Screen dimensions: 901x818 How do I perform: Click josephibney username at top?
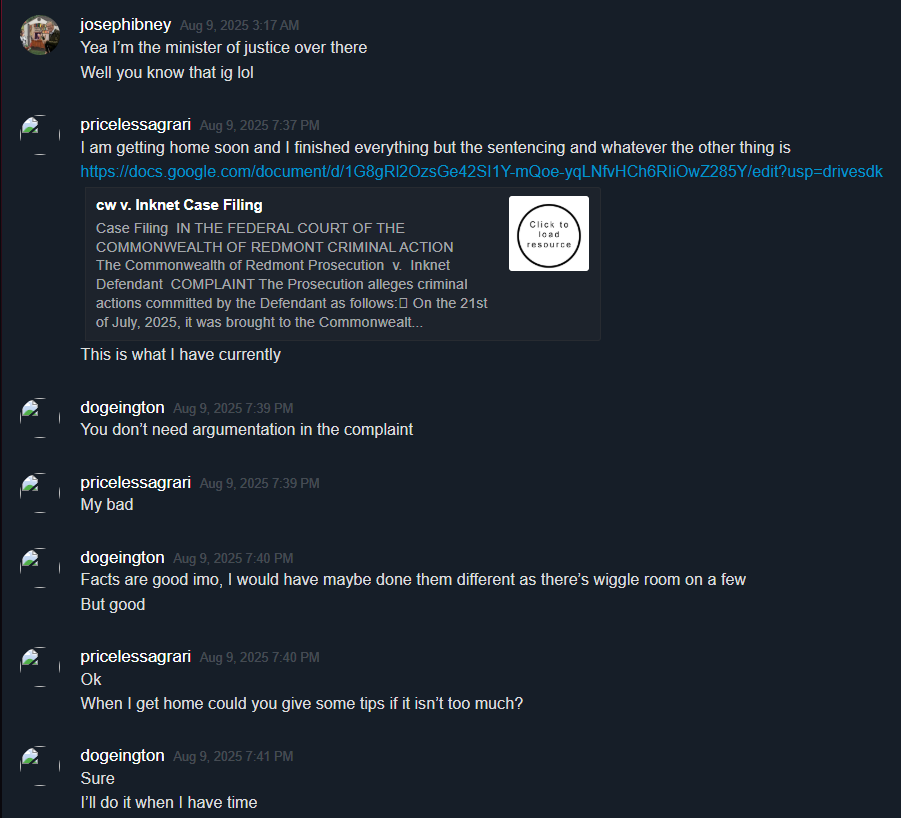(125, 25)
